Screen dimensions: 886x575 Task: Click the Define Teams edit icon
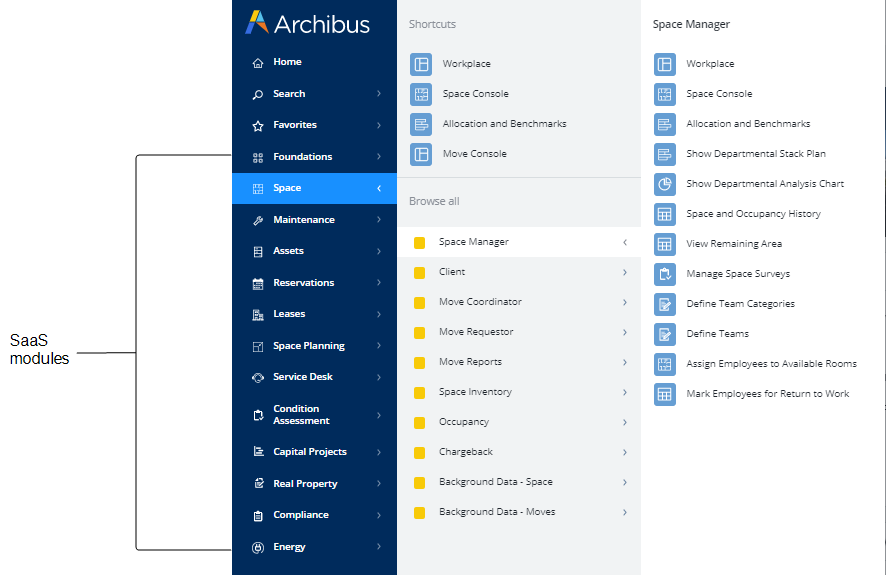click(664, 334)
